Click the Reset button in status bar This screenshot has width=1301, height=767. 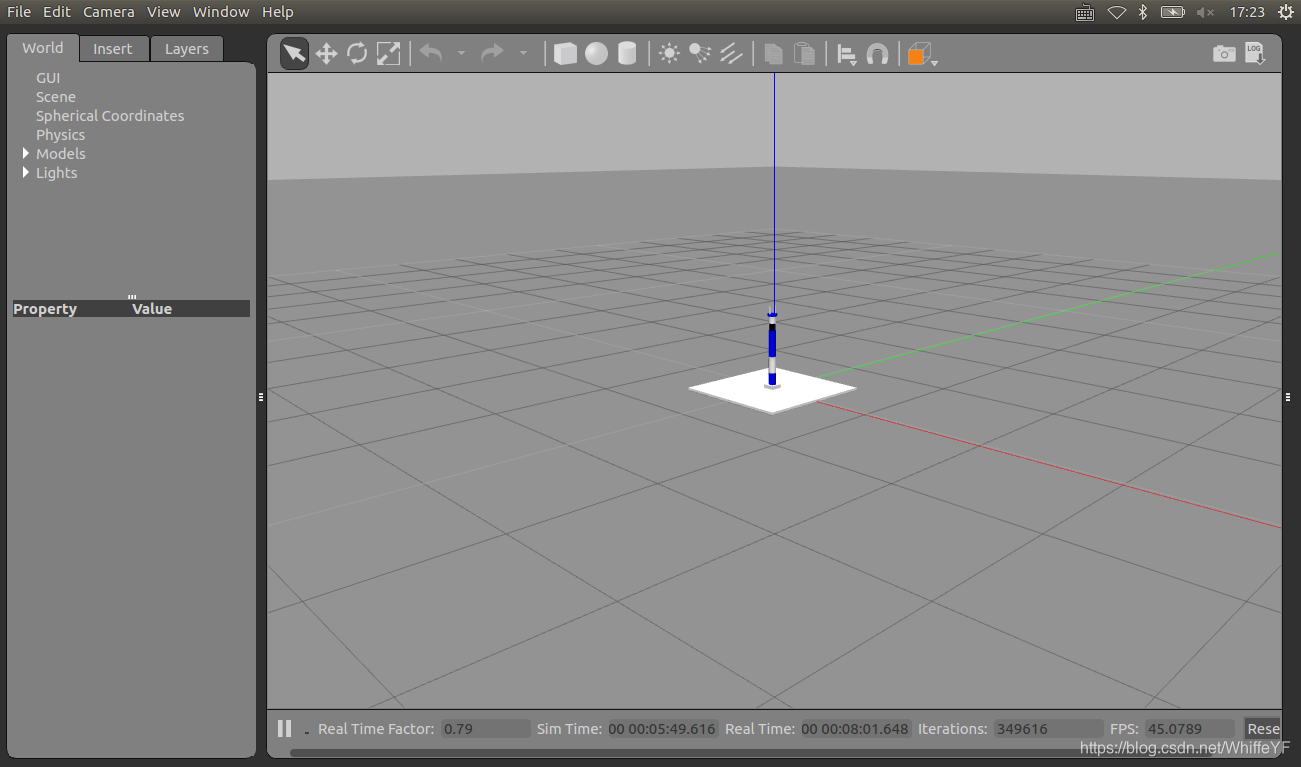(x=1262, y=728)
